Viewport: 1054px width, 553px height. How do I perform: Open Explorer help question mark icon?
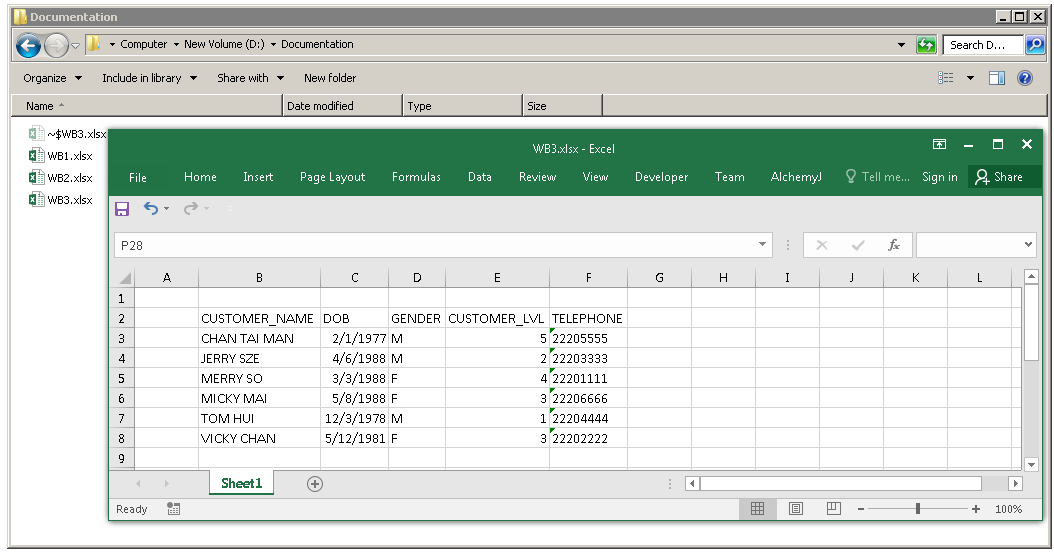click(x=1025, y=78)
